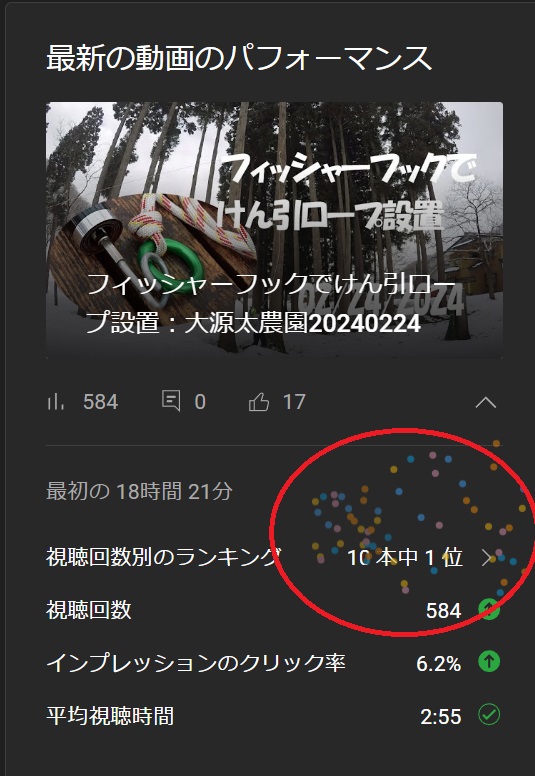Click the 最初の 18時間 21分 text
535x776 pixels.
[139, 491]
